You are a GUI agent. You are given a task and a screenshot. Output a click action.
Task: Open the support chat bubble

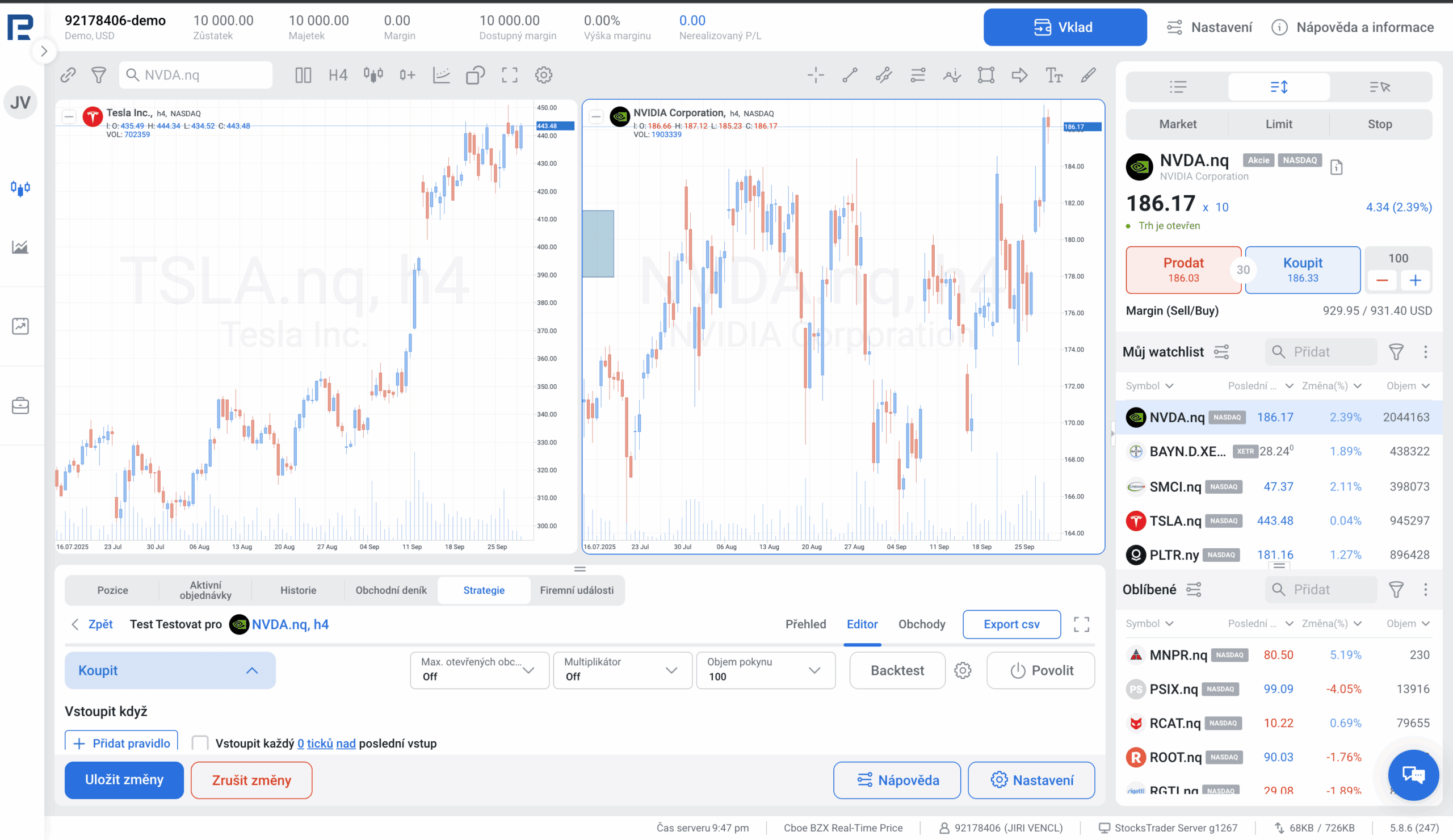coord(1413,774)
